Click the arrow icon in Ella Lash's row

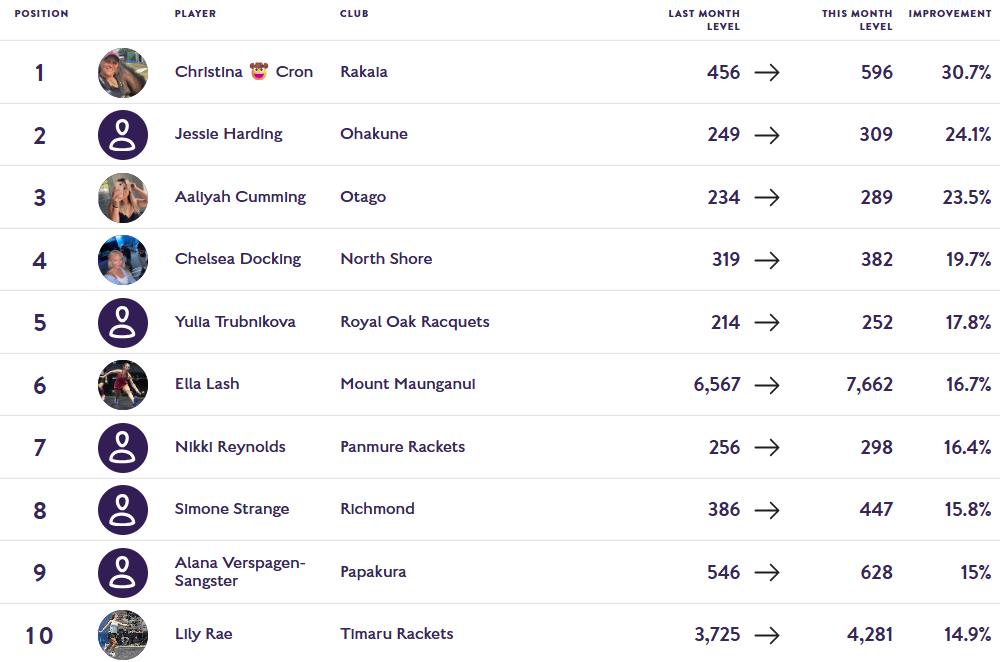767,385
